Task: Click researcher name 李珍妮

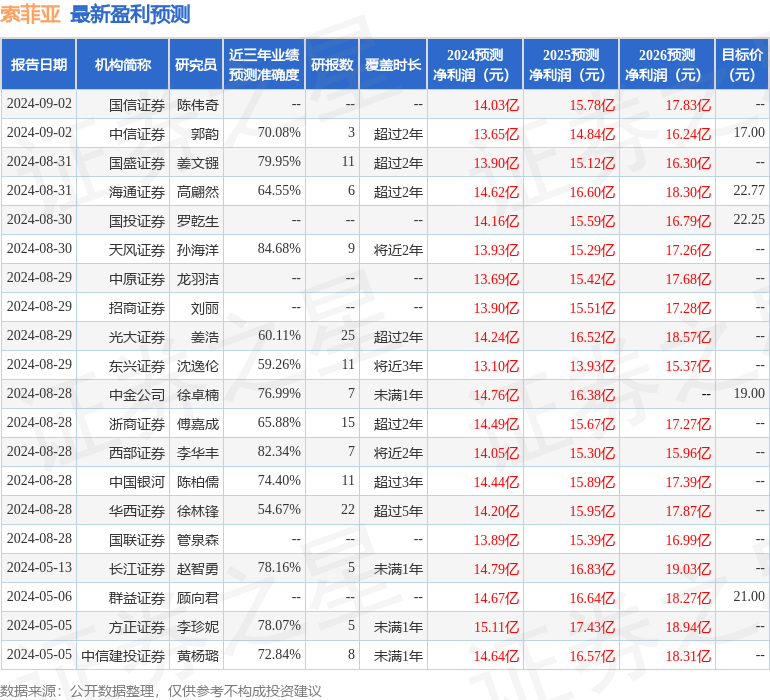Action: (x=198, y=627)
